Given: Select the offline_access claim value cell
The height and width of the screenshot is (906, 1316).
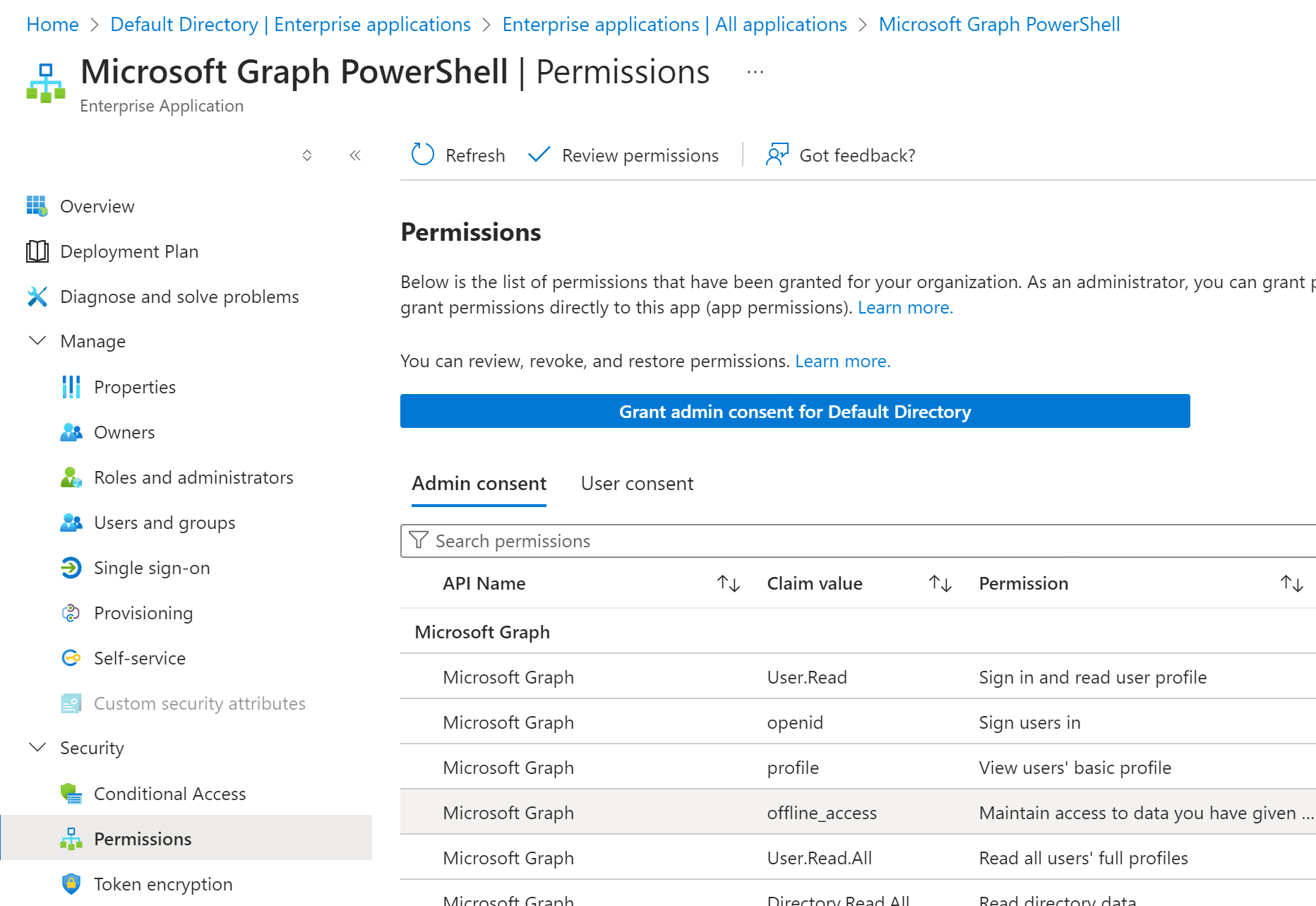Looking at the screenshot, I should (822, 813).
